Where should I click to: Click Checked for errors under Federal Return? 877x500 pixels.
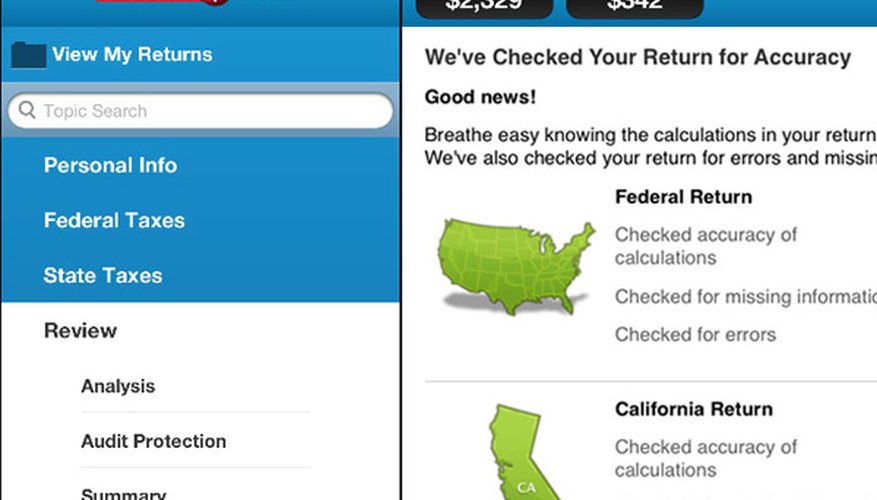[x=695, y=334]
